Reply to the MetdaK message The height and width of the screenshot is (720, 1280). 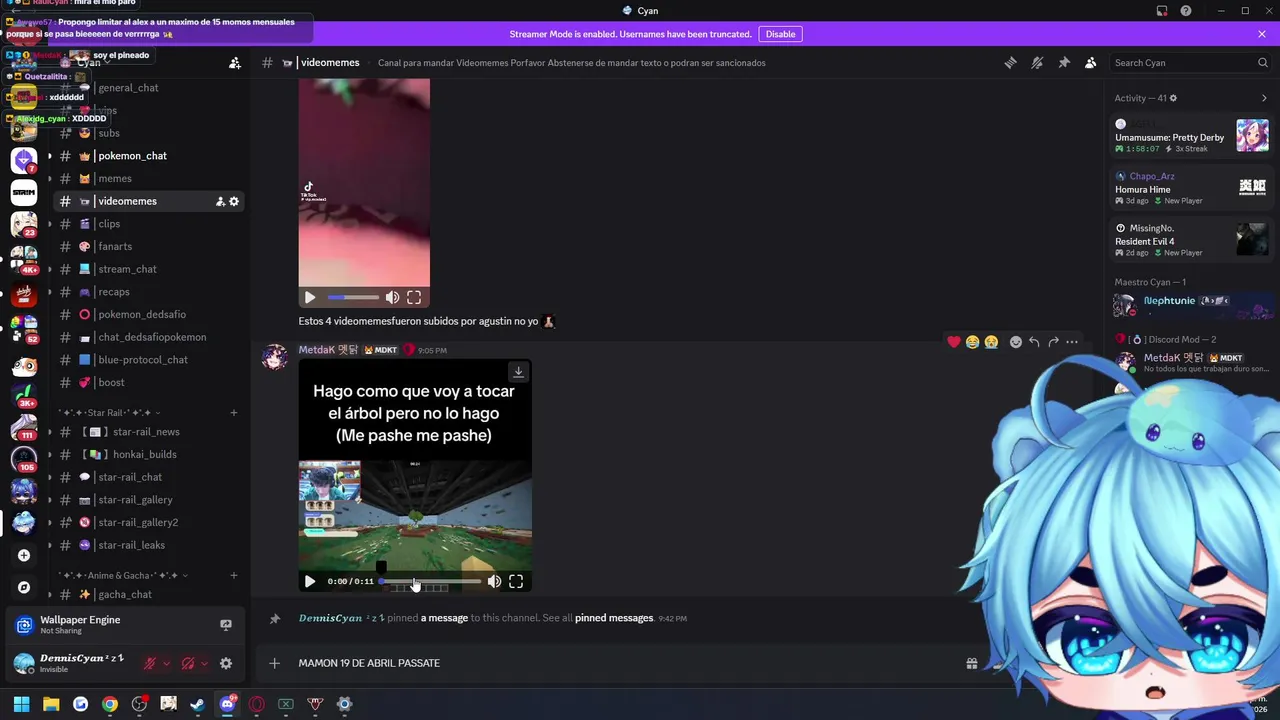coord(1034,342)
